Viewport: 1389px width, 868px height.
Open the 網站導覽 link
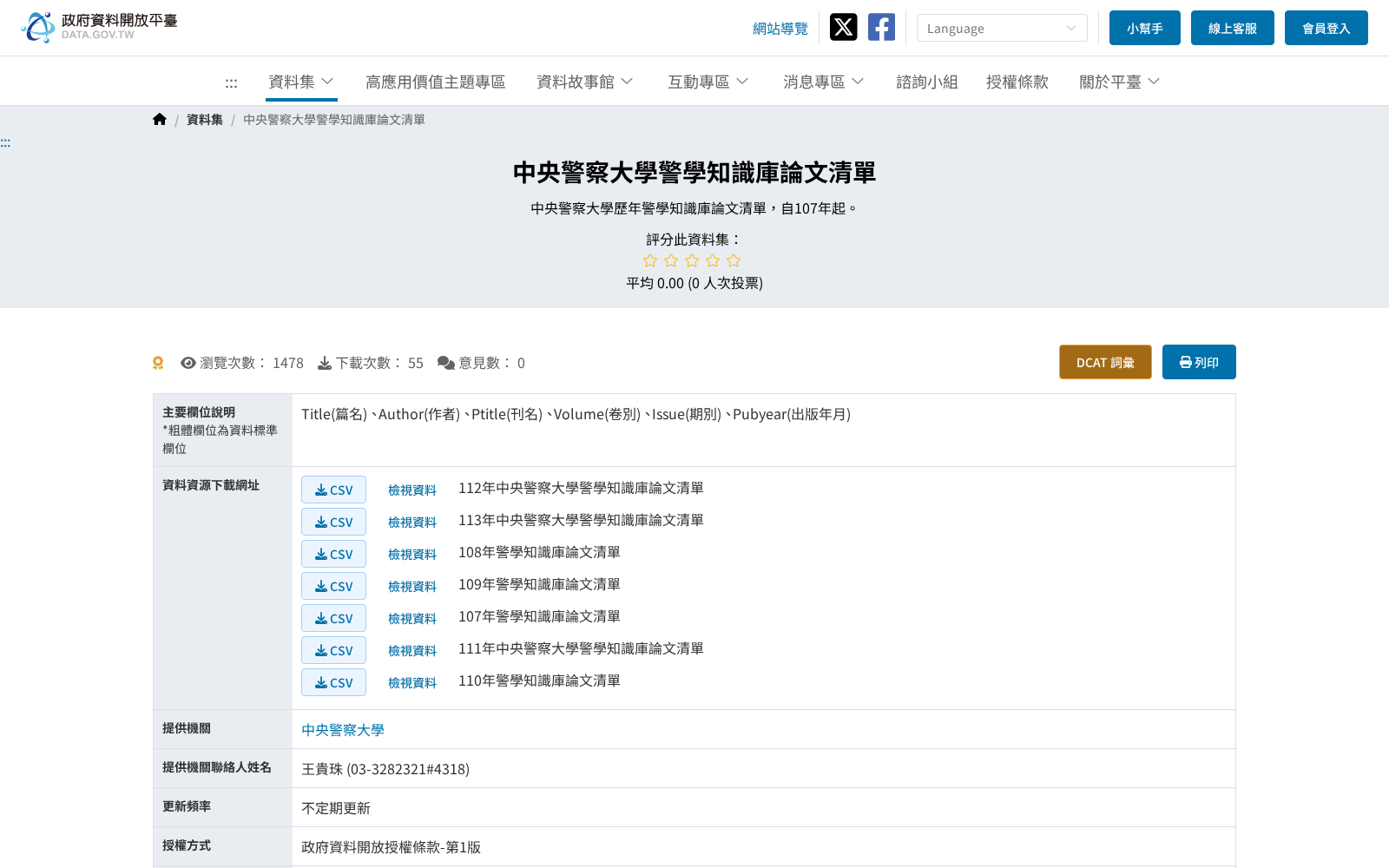click(x=780, y=29)
